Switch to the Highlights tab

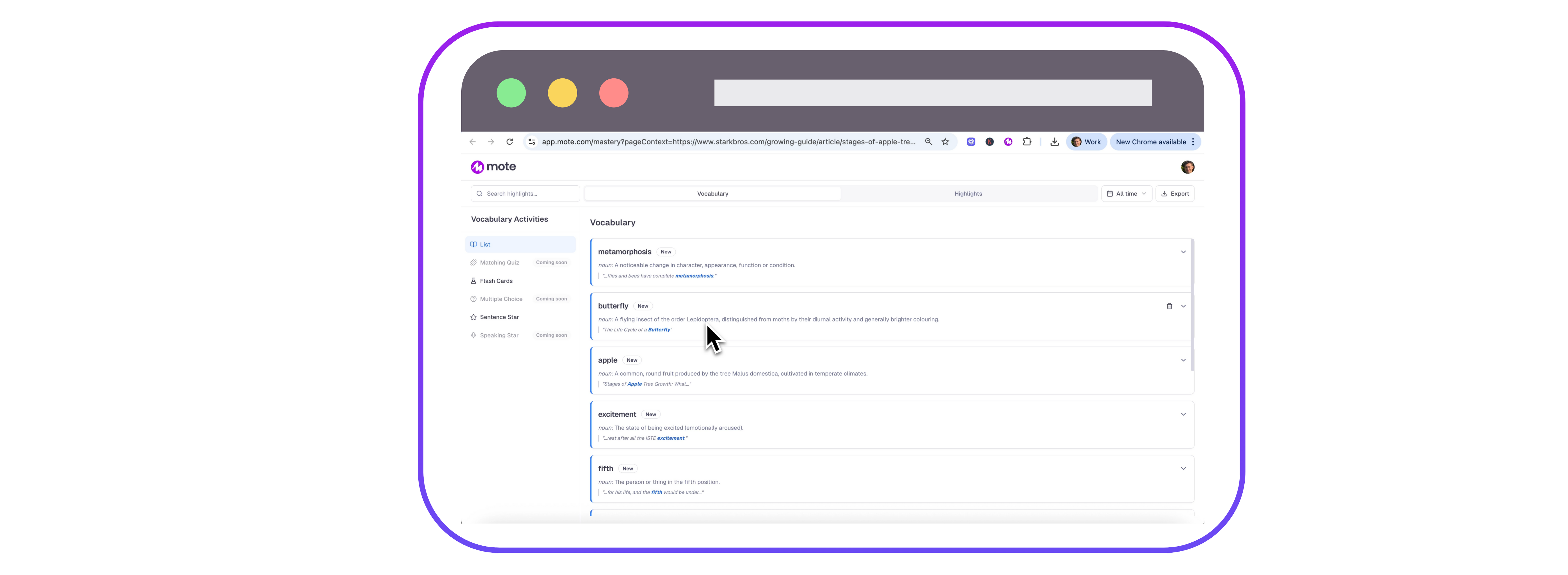[968, 193]
